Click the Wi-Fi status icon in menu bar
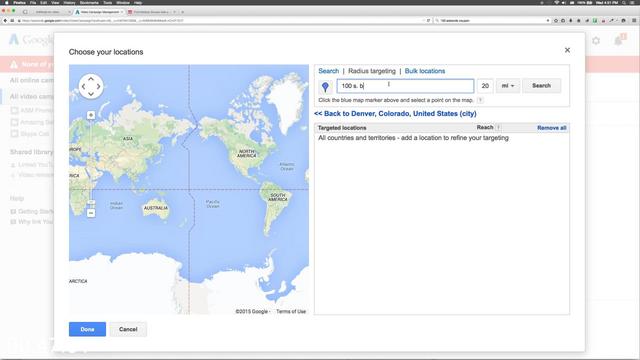Viewport: 640px width, 360px height. click(x=556, y=2)
